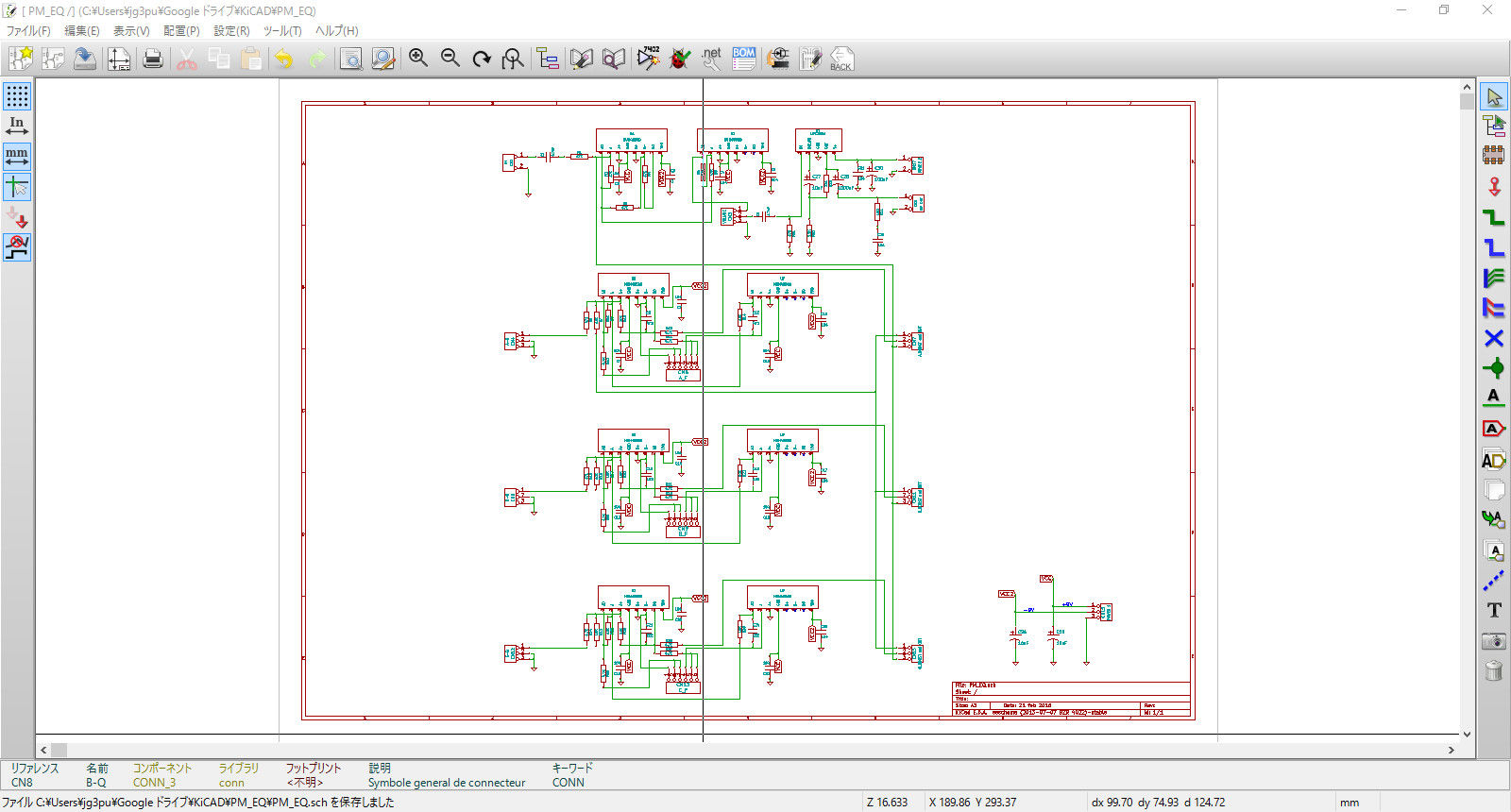Open the ツール(T) menu
The width and height of the screenshot is (1511, 812).
coord(282,31)
